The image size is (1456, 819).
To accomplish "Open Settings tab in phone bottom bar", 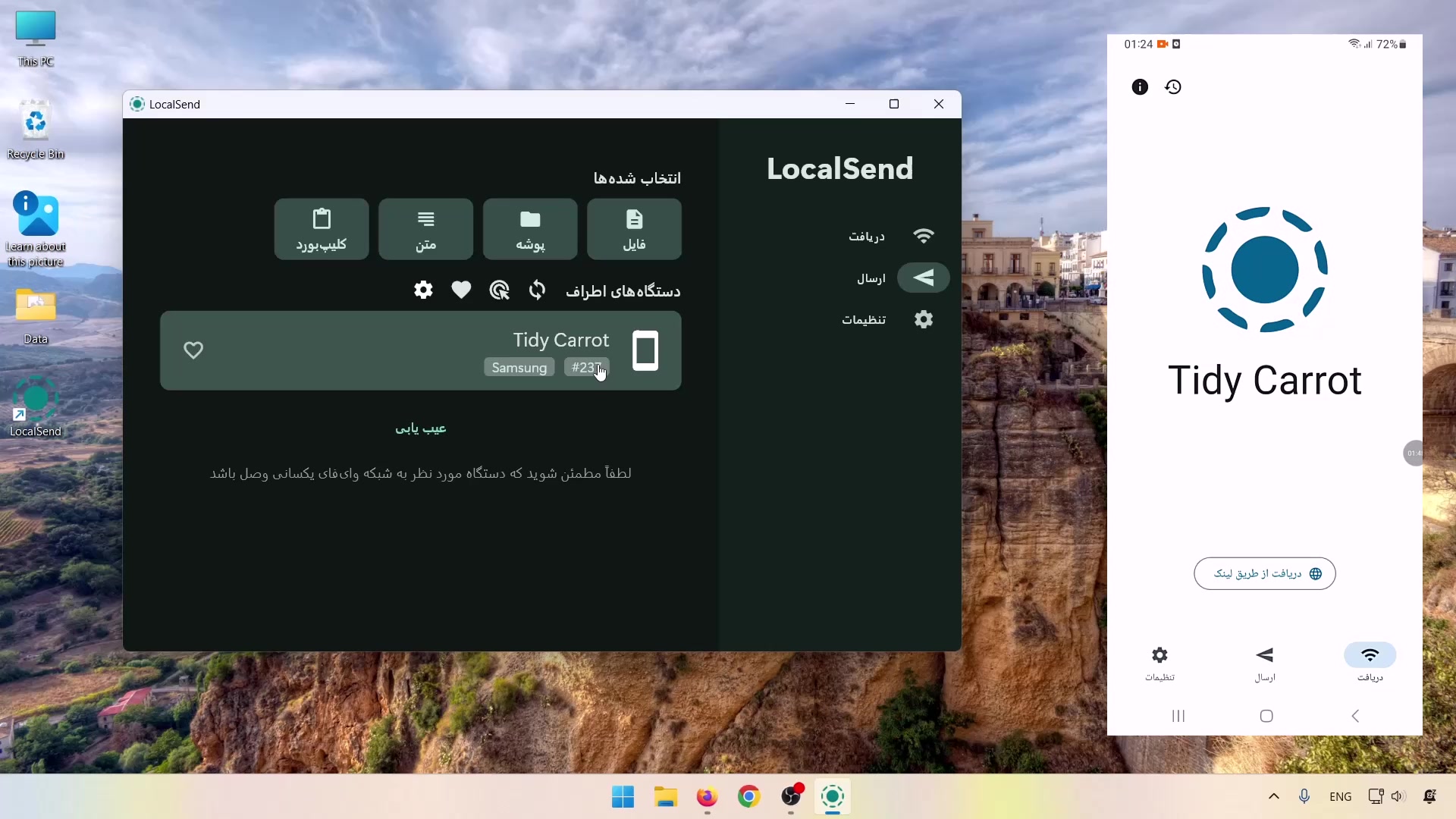I will pos(1159,663).
